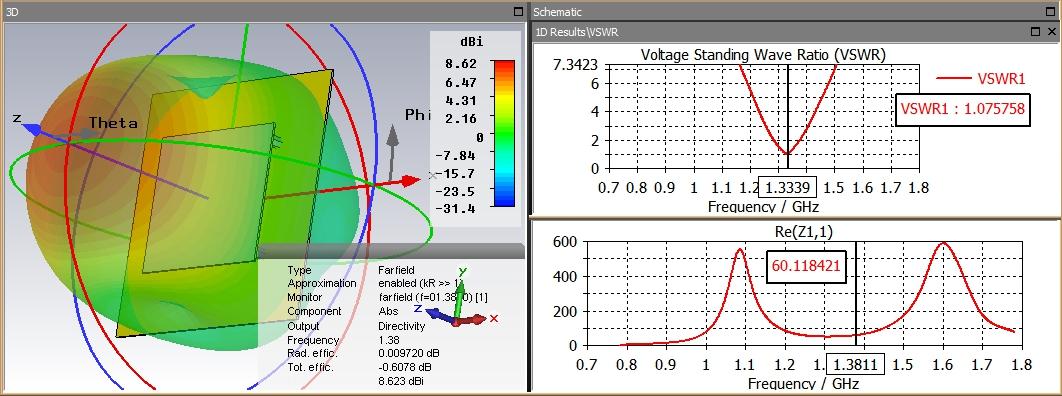Click the 'VSWR1 : 1.075758' marker readout

pyautogui.click(x=962, y=109)
